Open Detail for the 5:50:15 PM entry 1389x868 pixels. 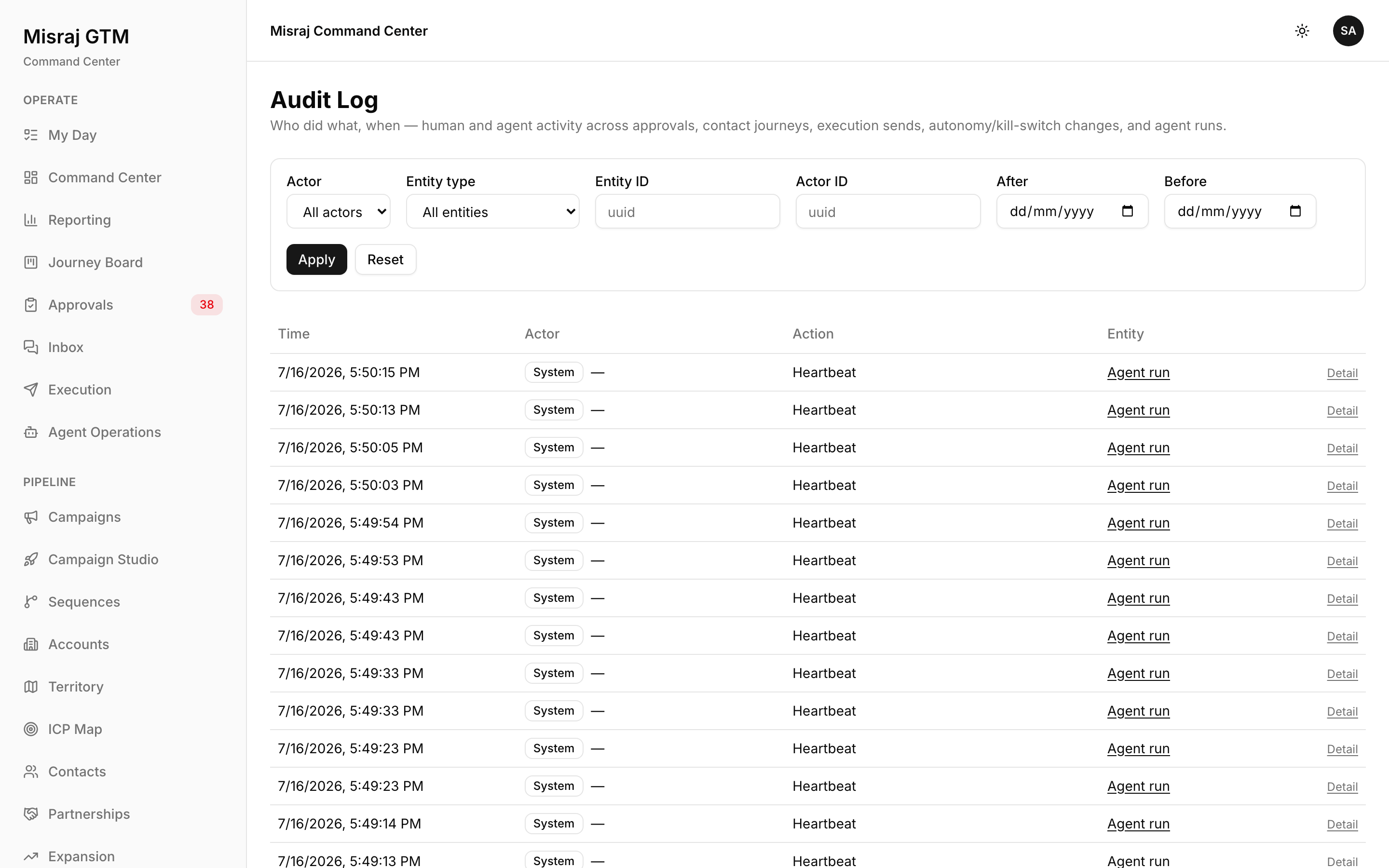tap(1342, 373)
